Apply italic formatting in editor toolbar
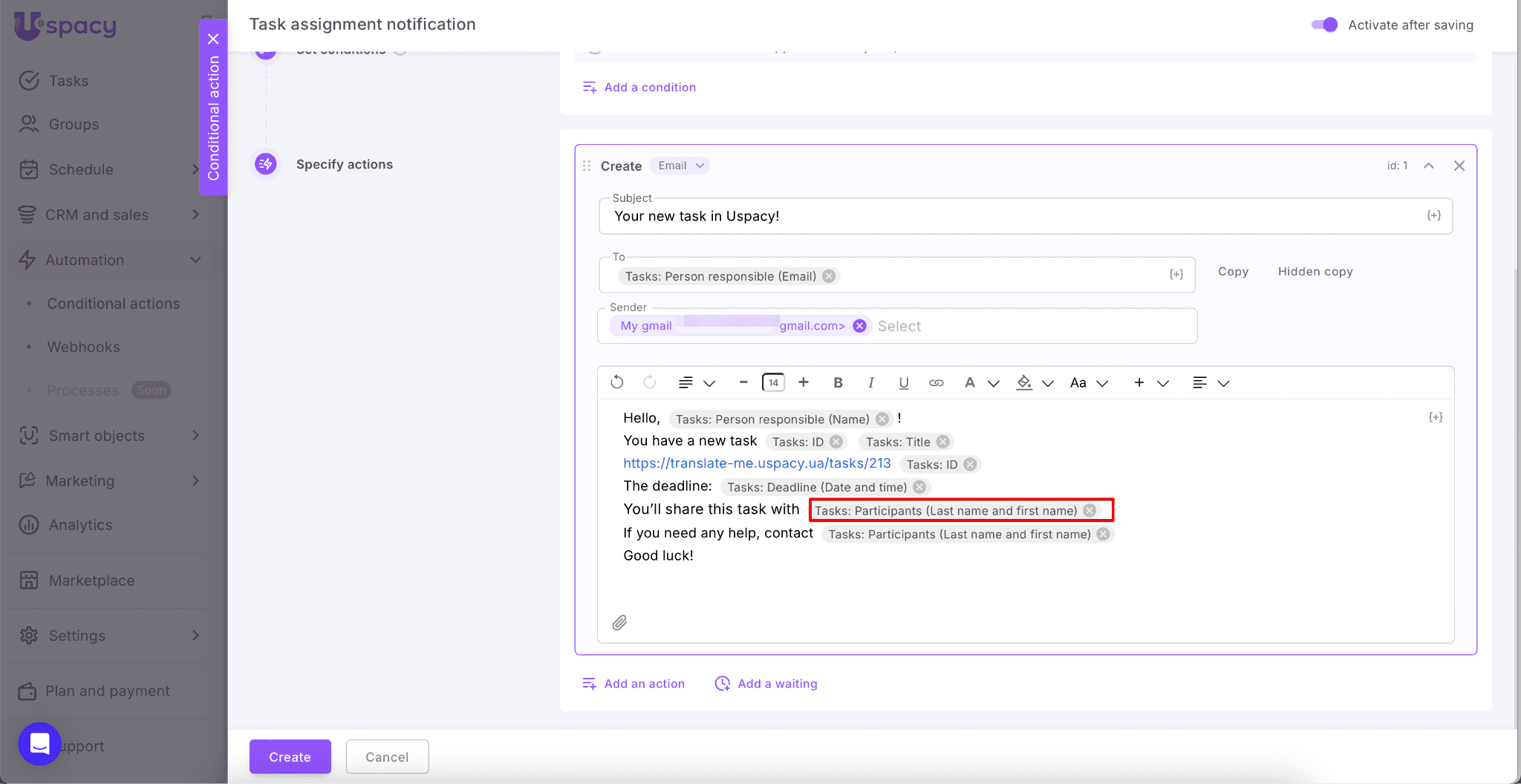Screen dimensions: 1521x784 tap(870, 383)
